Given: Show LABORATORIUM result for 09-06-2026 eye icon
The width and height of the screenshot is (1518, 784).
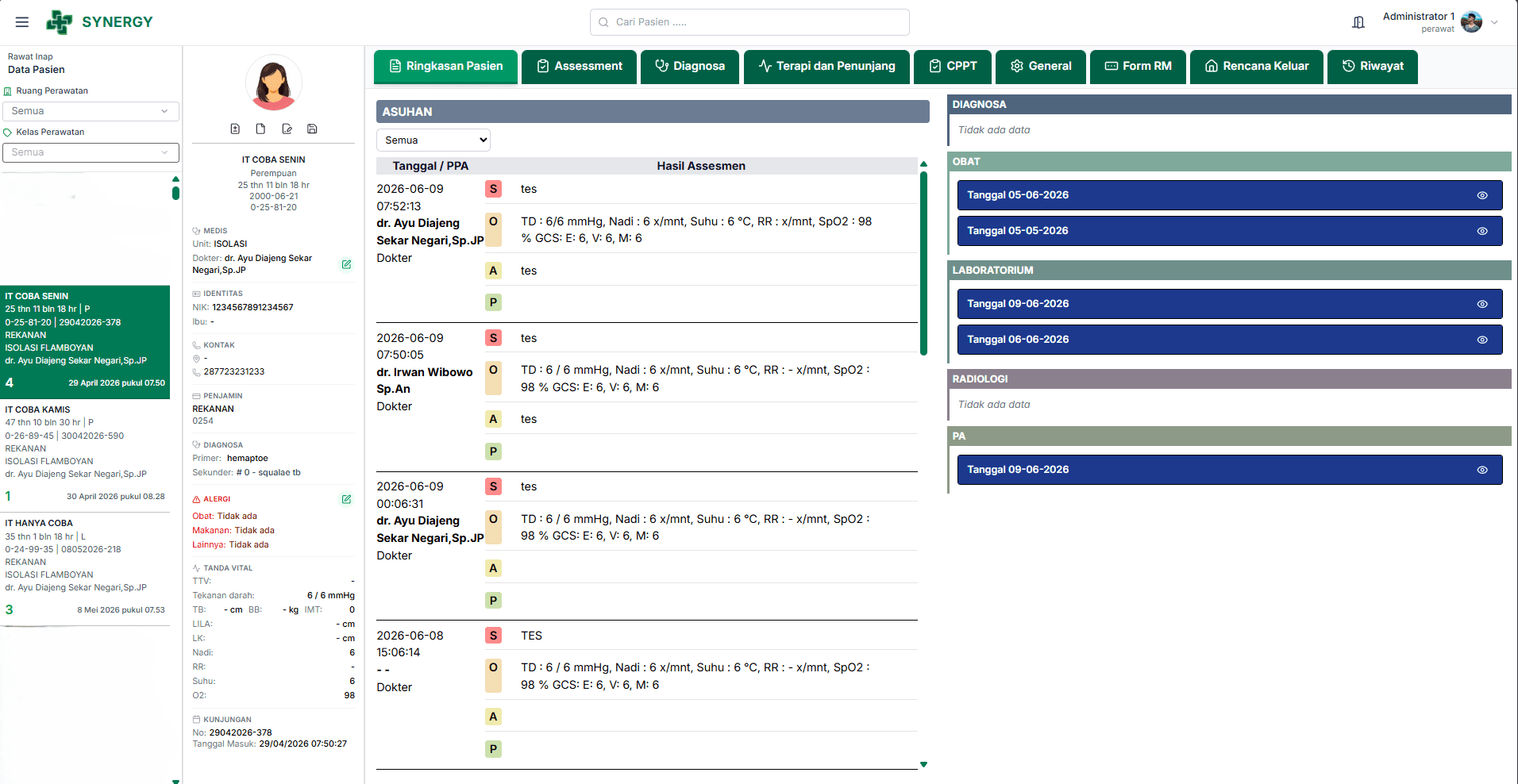Looking at the screenshot, I should (1482, 304).
